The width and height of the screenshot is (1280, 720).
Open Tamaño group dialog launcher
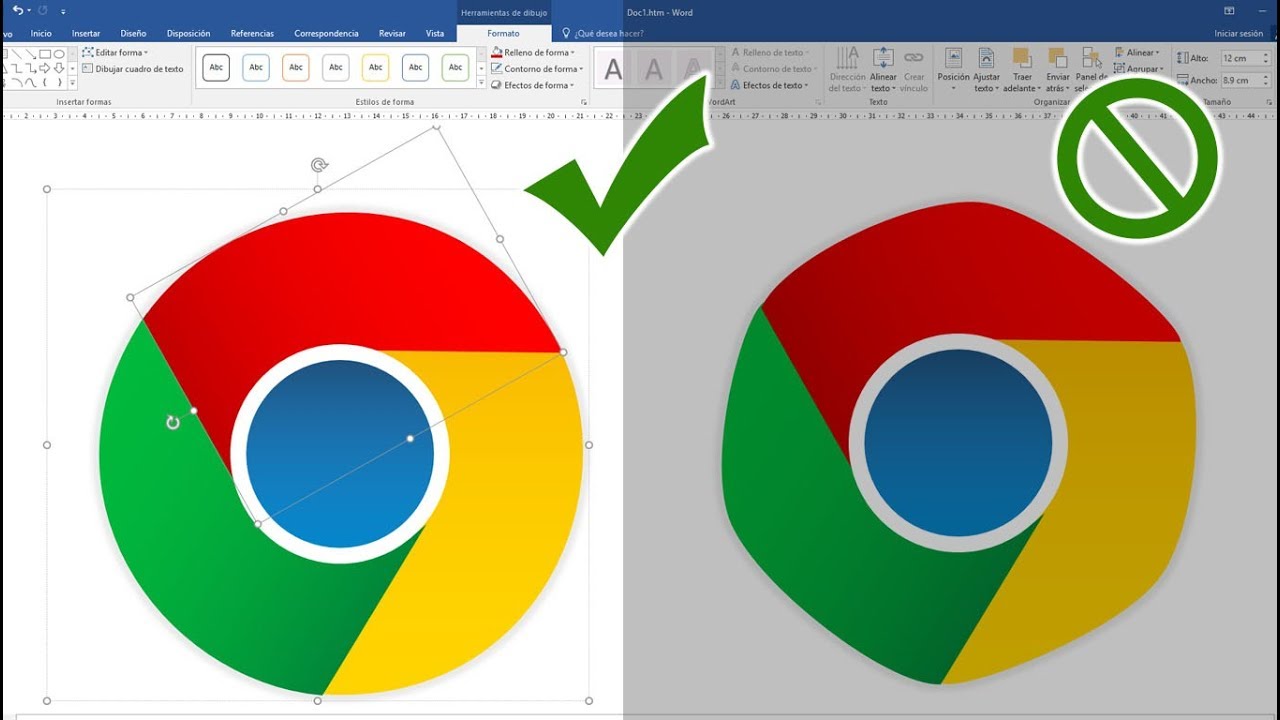(1271, 102)
